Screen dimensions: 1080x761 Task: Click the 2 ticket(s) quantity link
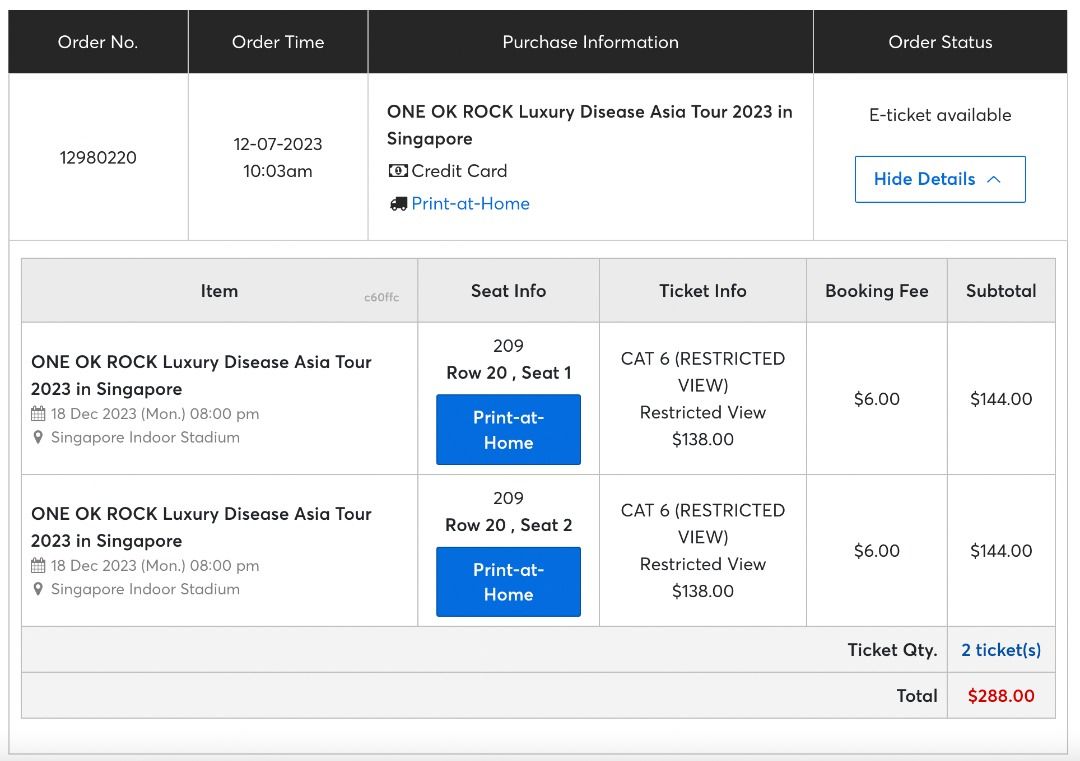point(1000,650)
